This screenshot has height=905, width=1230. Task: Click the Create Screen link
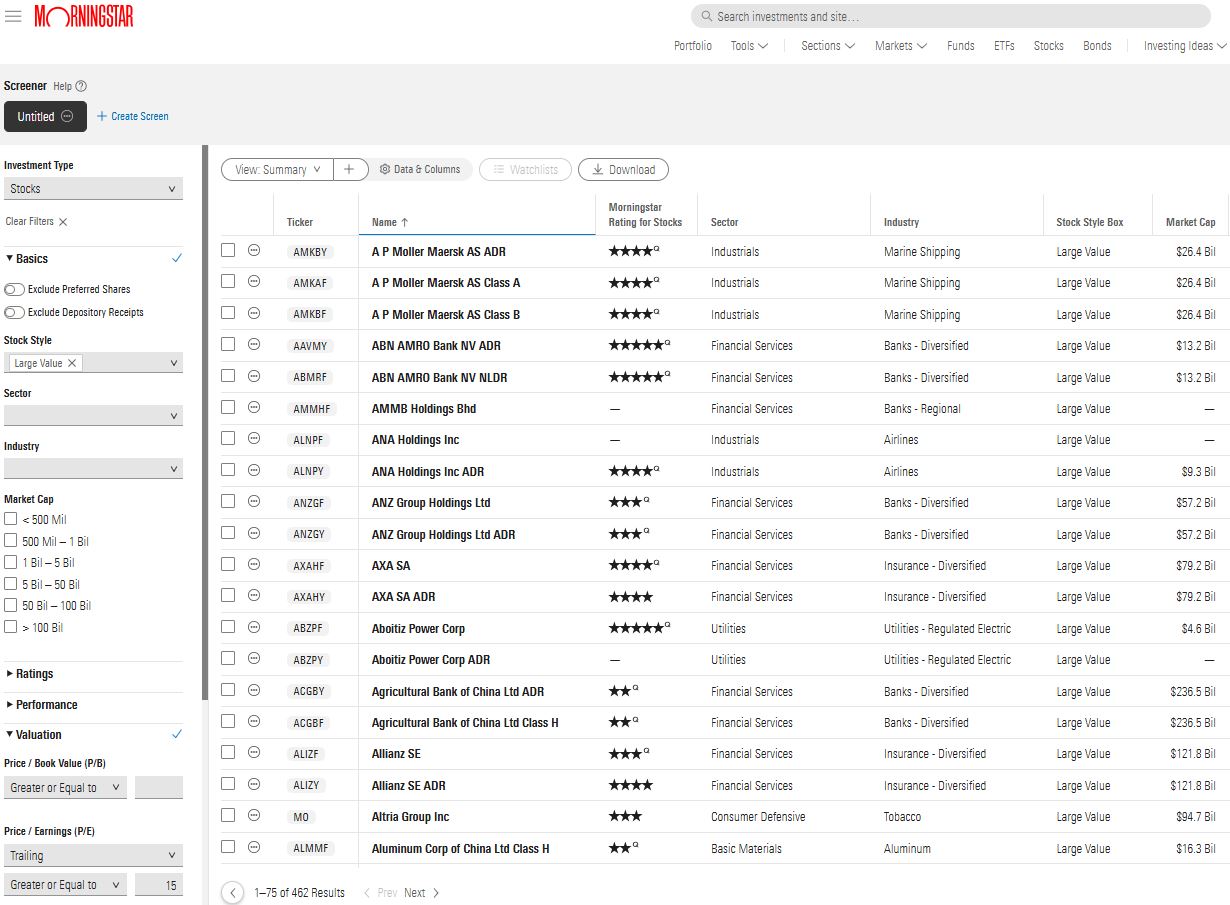(133, 116)
